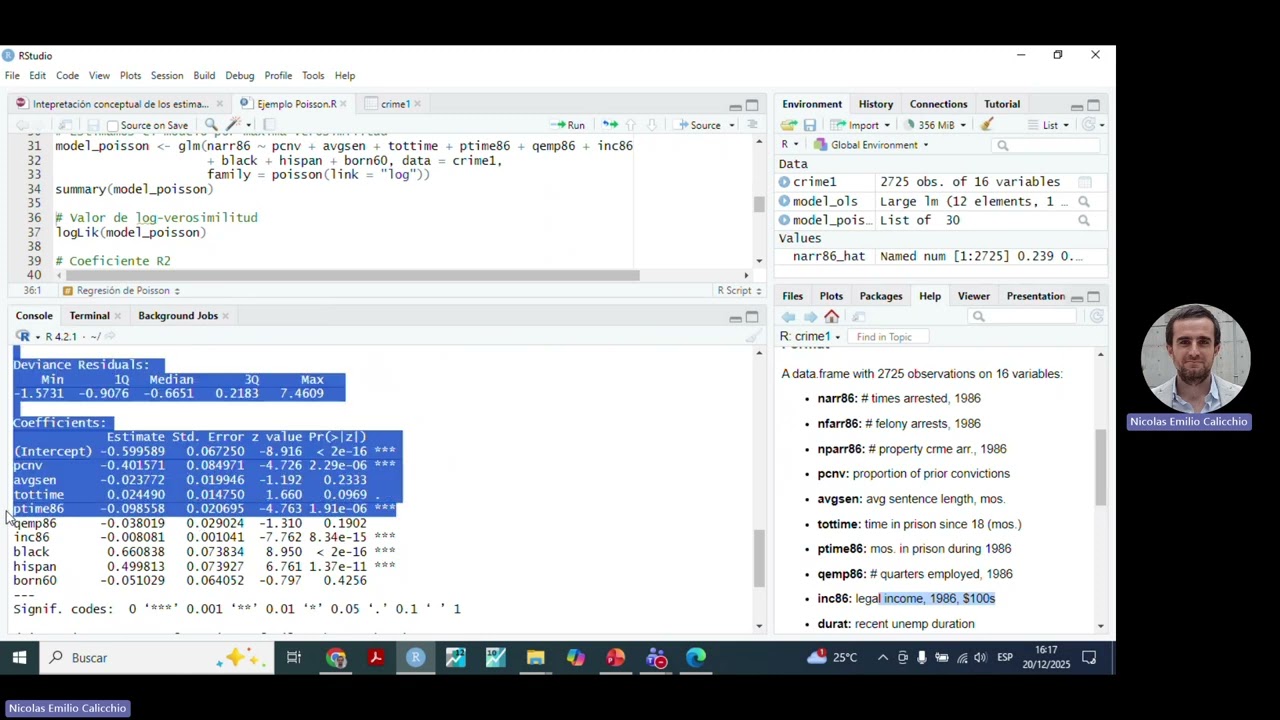
Task: Inspect model_ols with magnifier icon
Action: pos(1084,201)
